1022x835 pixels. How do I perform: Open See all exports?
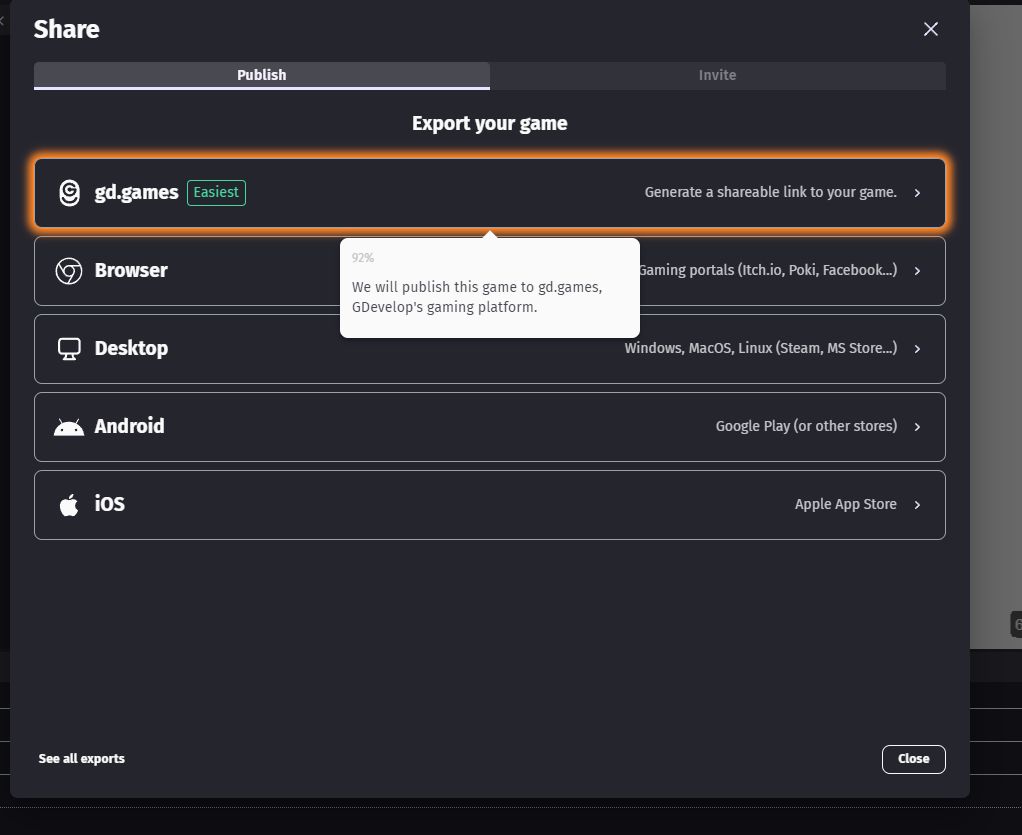(81, 758)
